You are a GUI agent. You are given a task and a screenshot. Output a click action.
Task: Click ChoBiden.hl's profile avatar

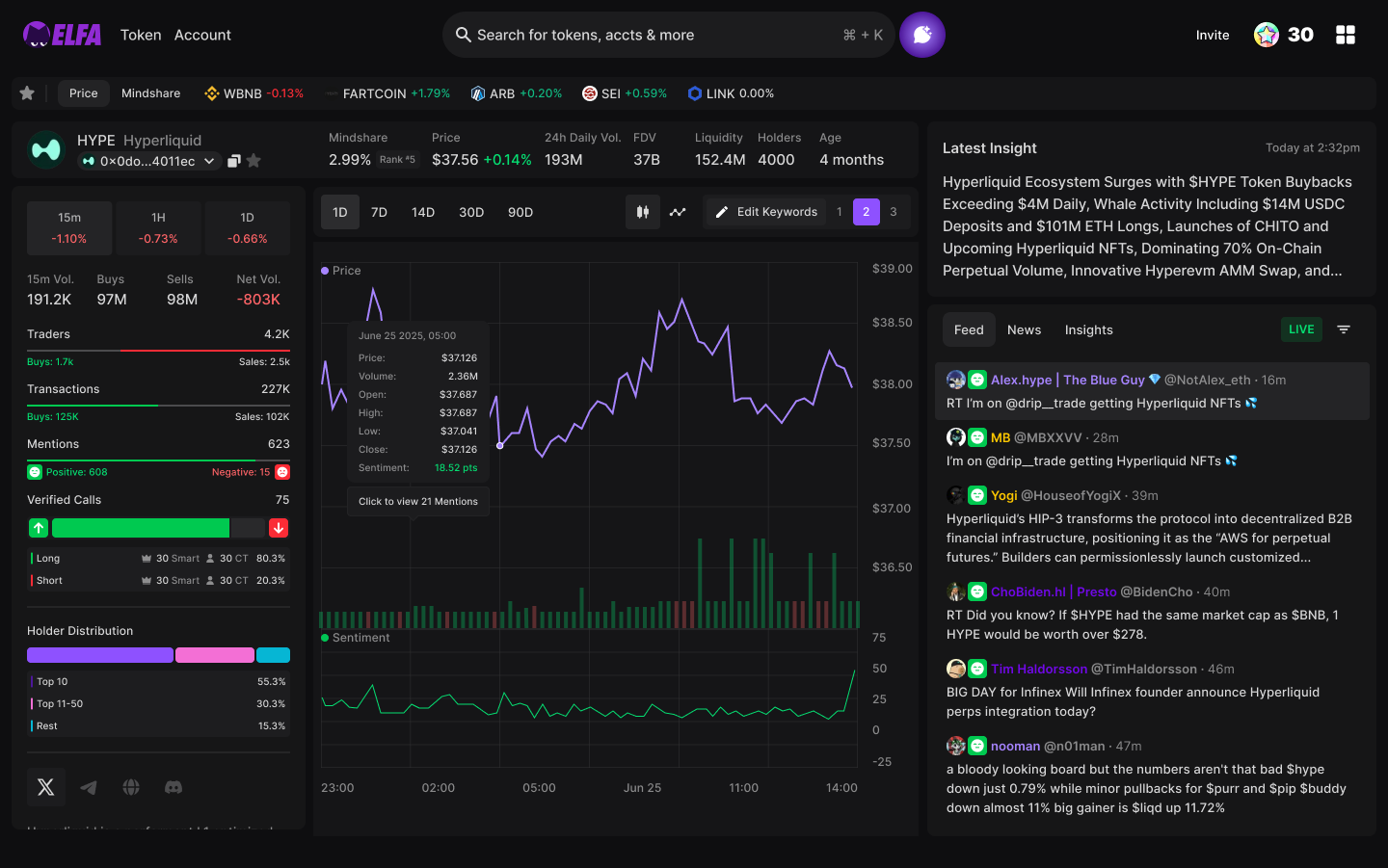[x=956, y=592]
